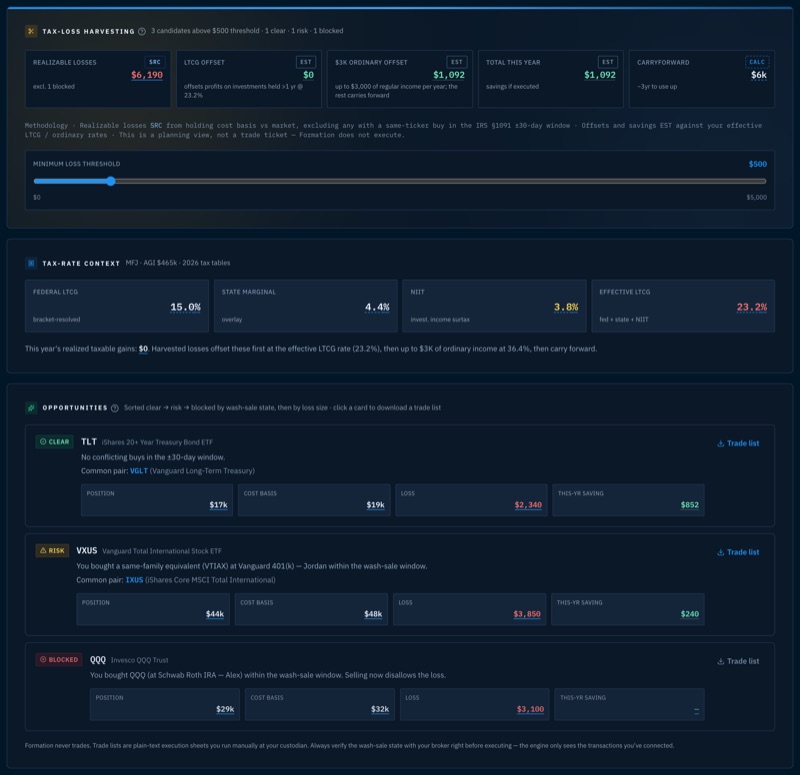The width and height of the screenshot is (800, 775).
Task: Open the Opportunities help question mark
Action: pyautogui.click(x=115, y=408)
